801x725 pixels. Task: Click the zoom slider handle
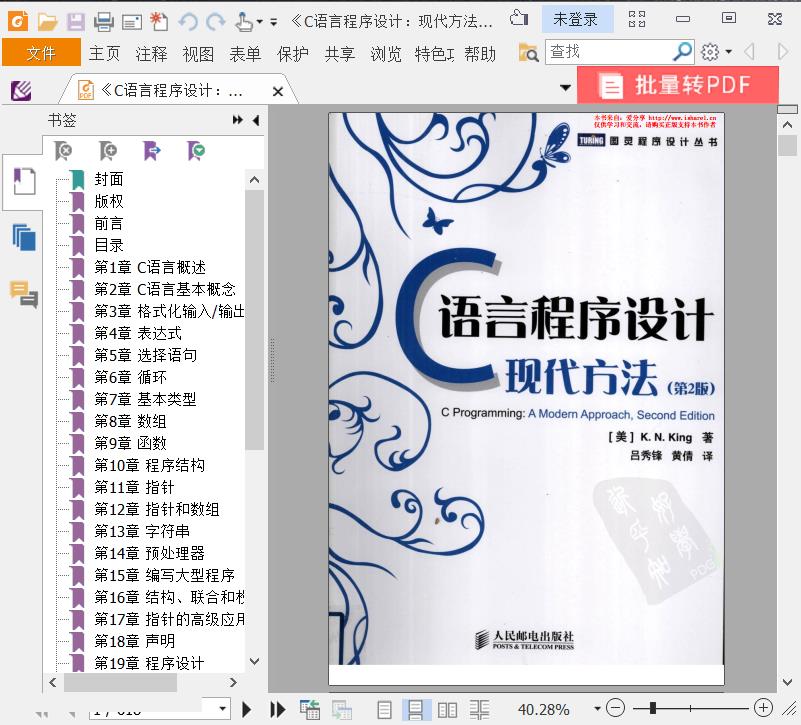[653, 708]
